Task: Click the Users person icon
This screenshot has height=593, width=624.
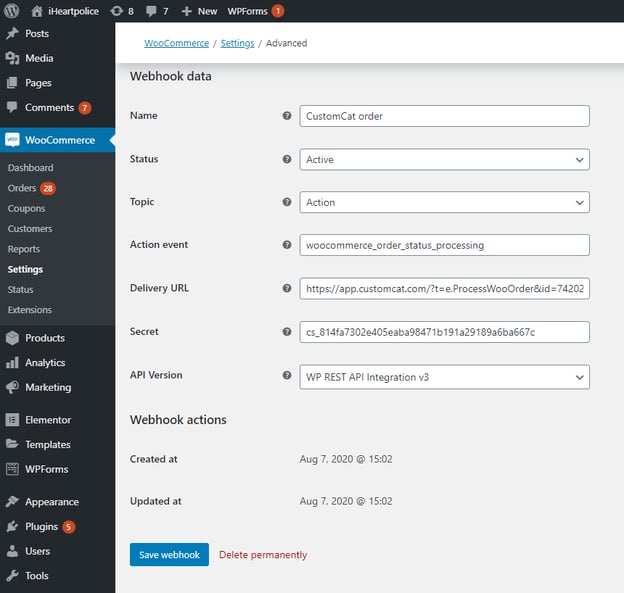Action: (x=12, y=551)
